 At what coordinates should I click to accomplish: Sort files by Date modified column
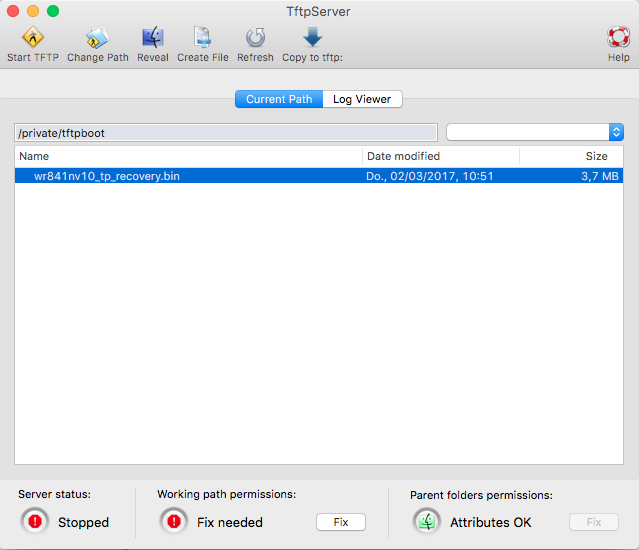coord(440,156)
